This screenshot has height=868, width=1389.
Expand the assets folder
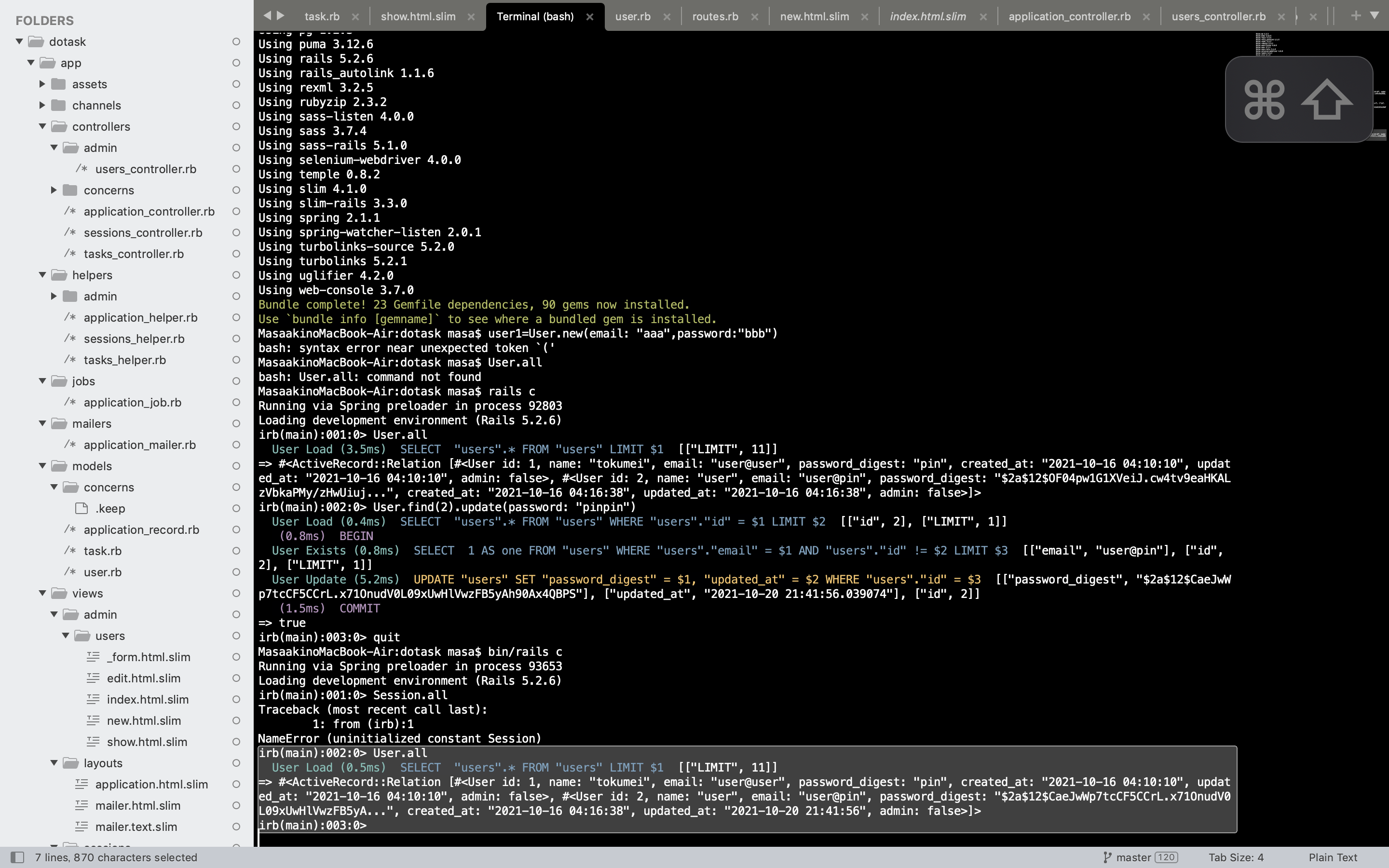click(42, 84)
